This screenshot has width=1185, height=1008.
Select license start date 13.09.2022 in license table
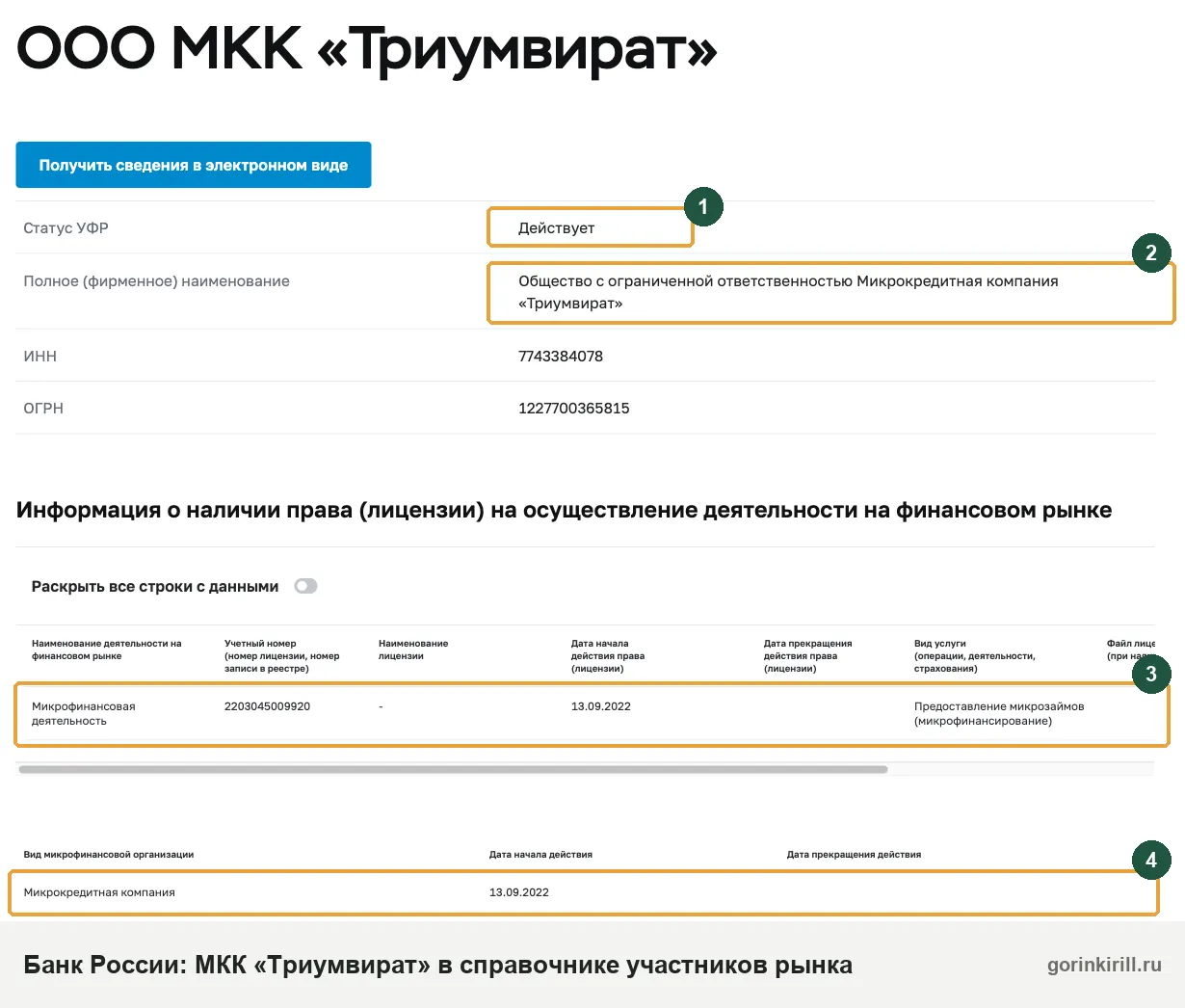pyautogui.click(x=601, y=706)
